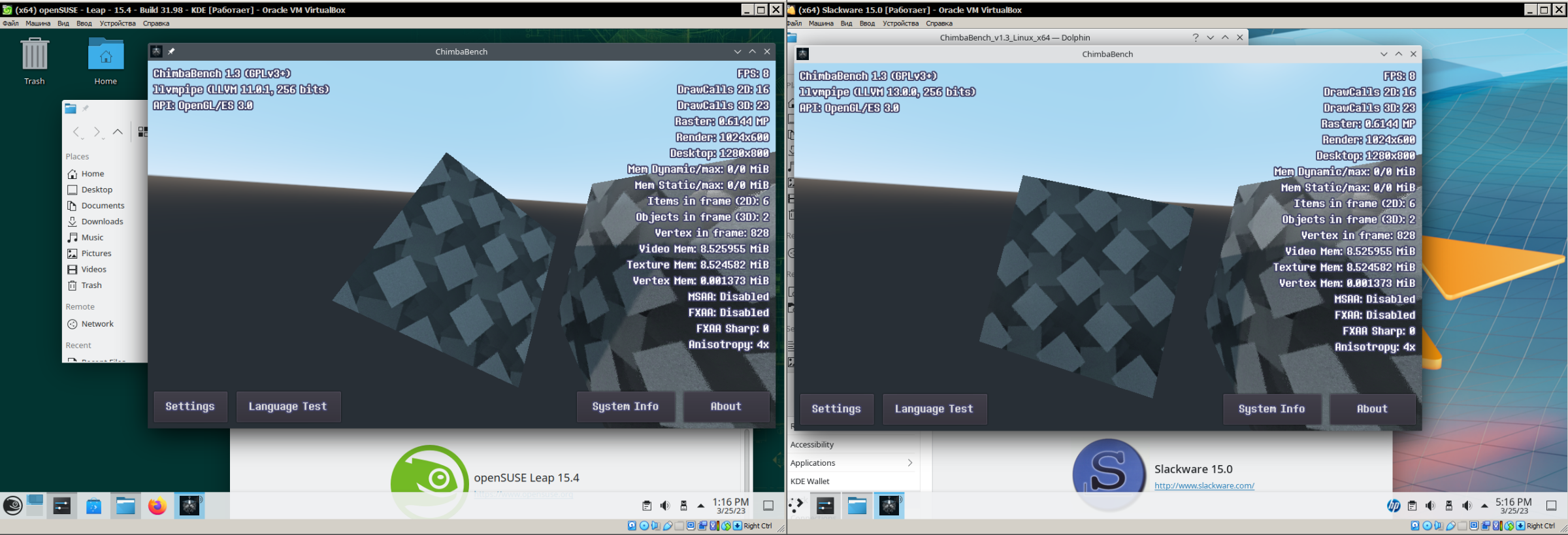Go back in openSUSE Dolphin window
Image resolution: width=1568 pixels, height=535 pixels.
point(77,132)
